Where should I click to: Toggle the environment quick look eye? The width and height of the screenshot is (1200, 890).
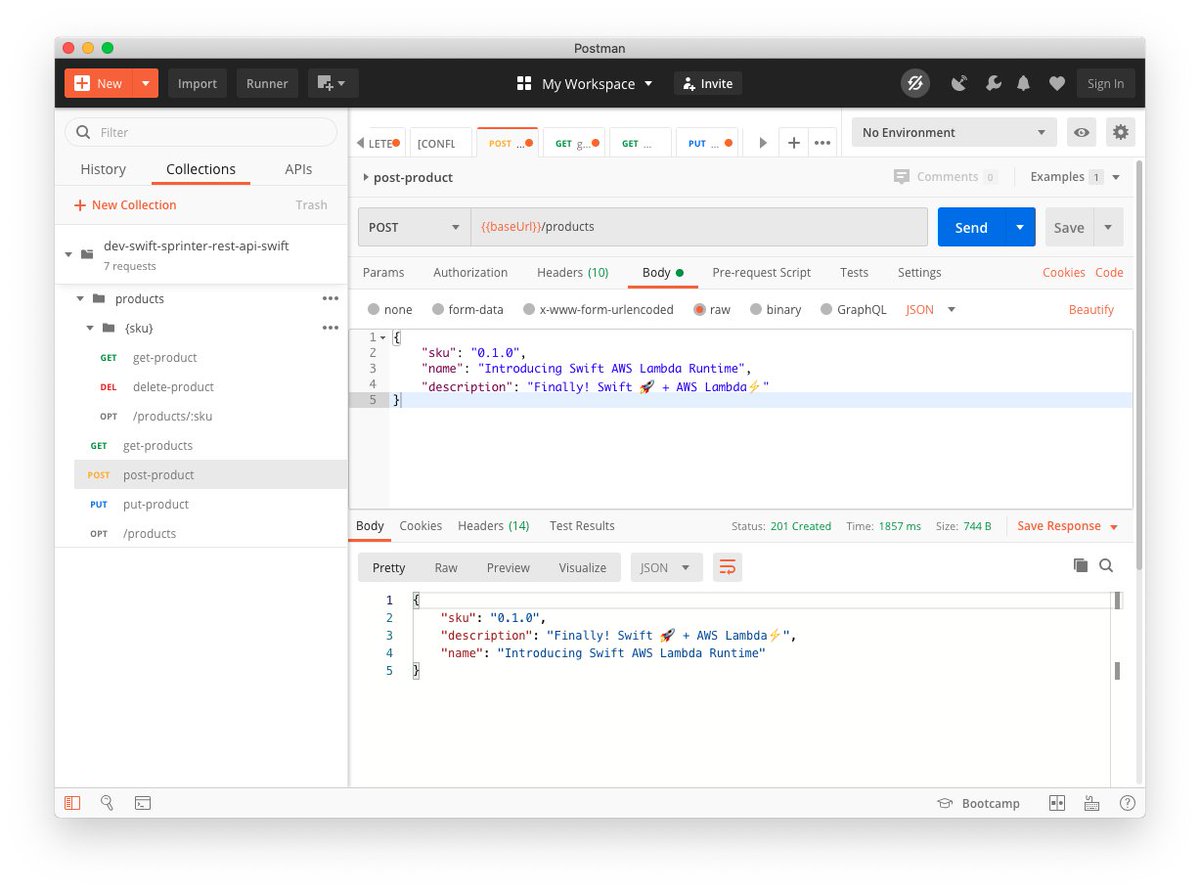(x=1081, y=132)
